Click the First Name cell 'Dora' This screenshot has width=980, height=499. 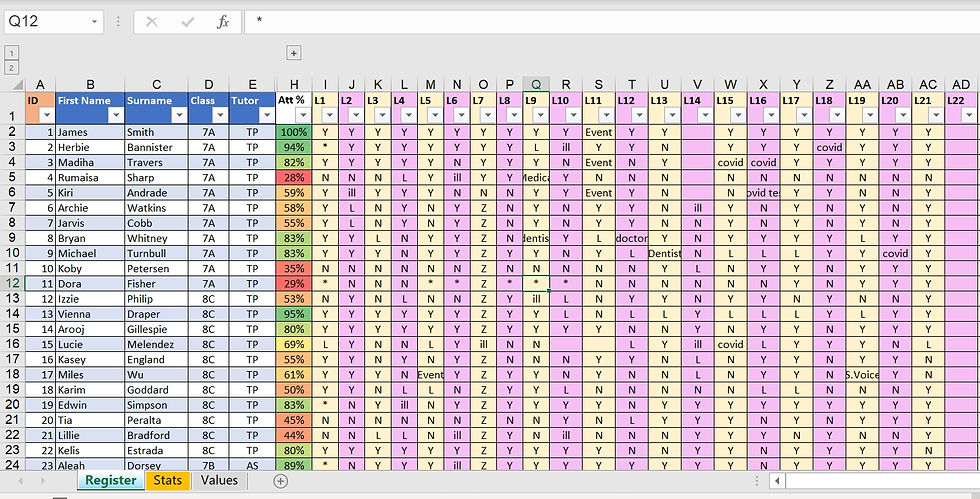90,283
